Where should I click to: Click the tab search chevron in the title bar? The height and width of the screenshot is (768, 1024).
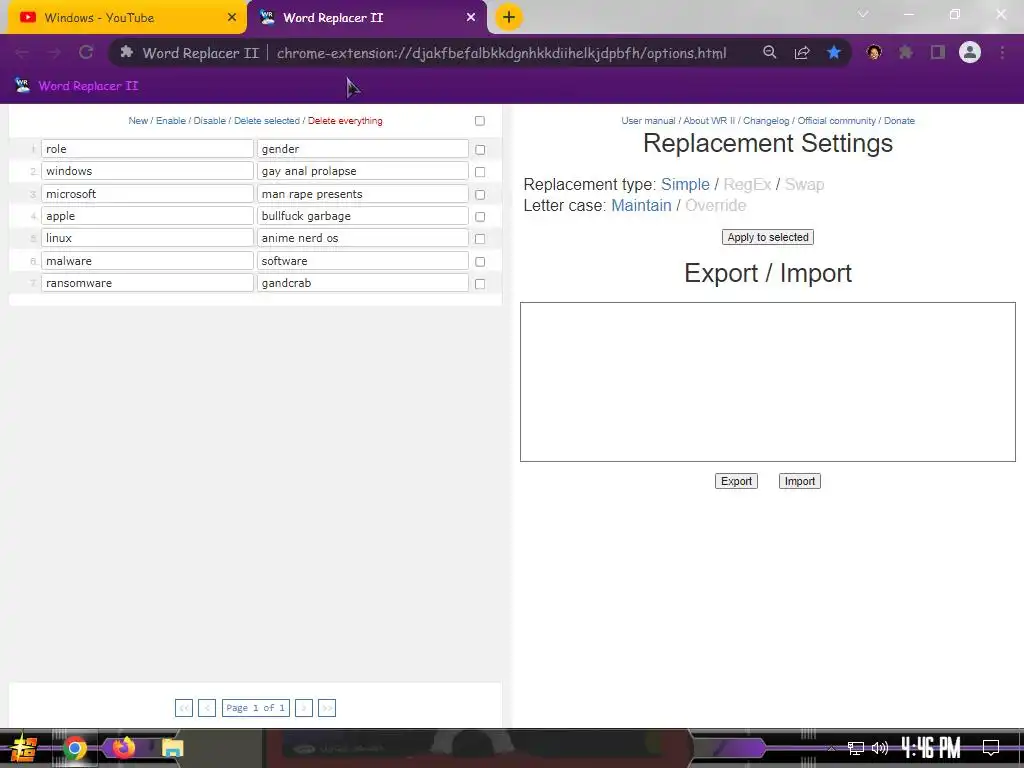(863, 14)
